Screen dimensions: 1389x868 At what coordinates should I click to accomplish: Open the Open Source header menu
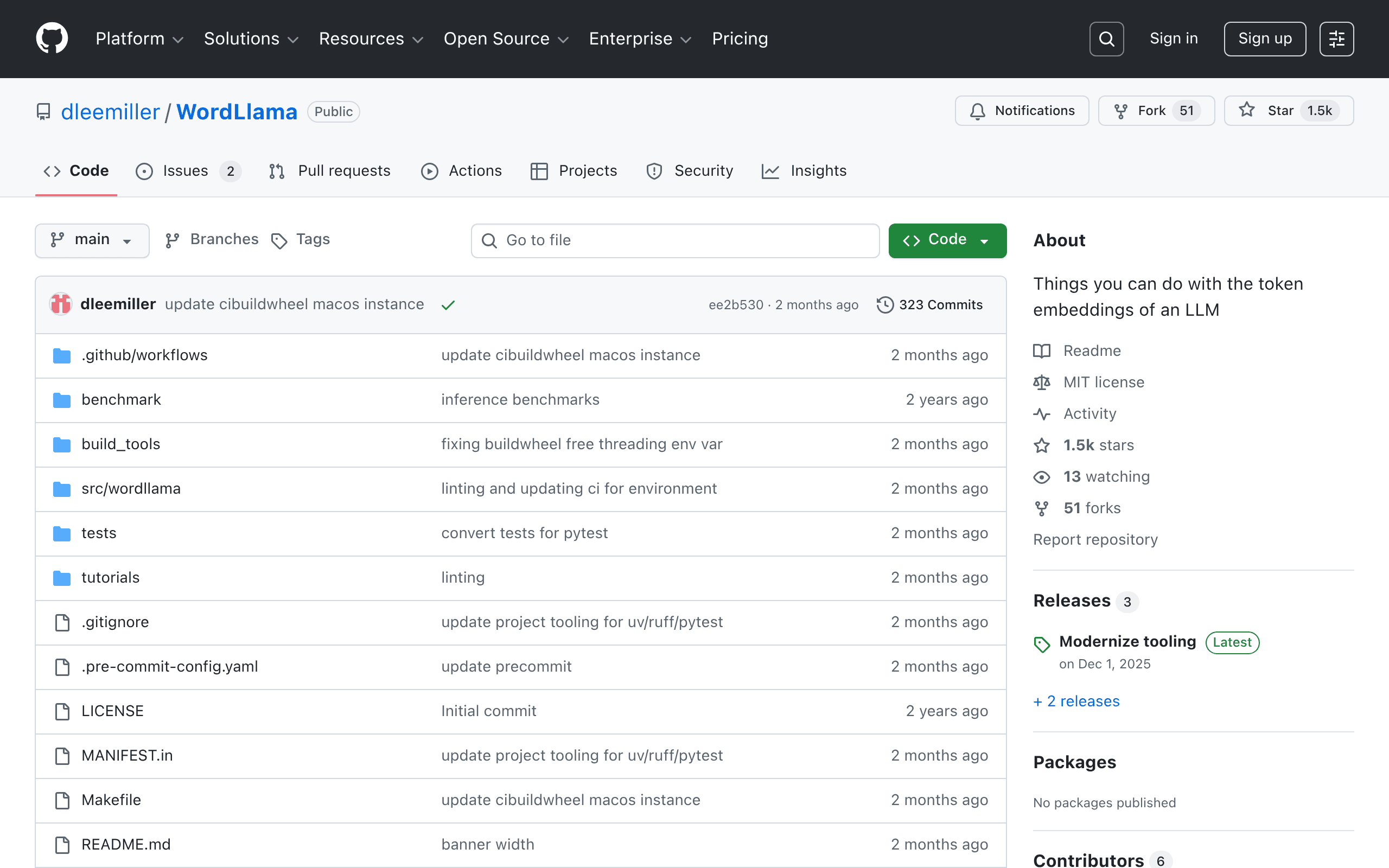[x=506, y=39]
